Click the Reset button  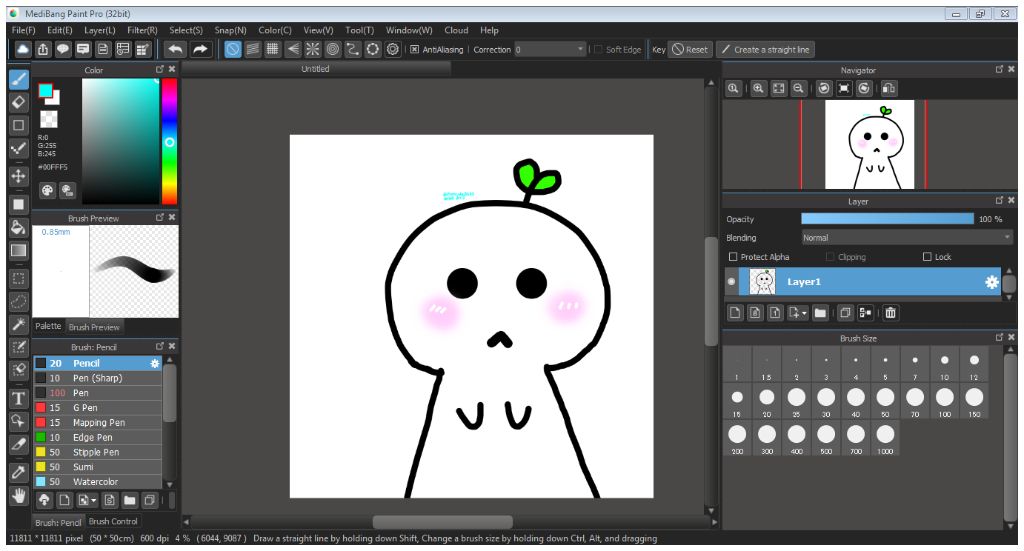point(690,49)
